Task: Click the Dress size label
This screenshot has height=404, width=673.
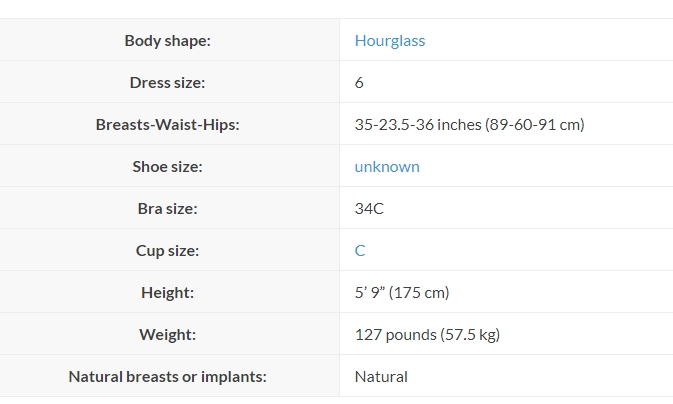Action: [x=167, y=82]
